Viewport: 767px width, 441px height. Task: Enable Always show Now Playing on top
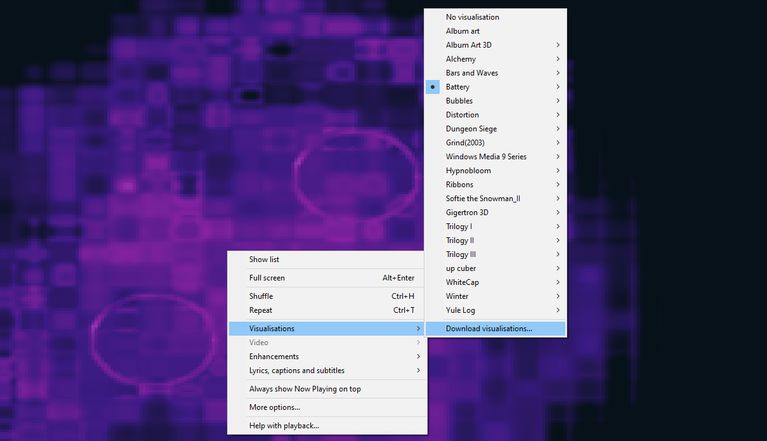coord(305,389)
